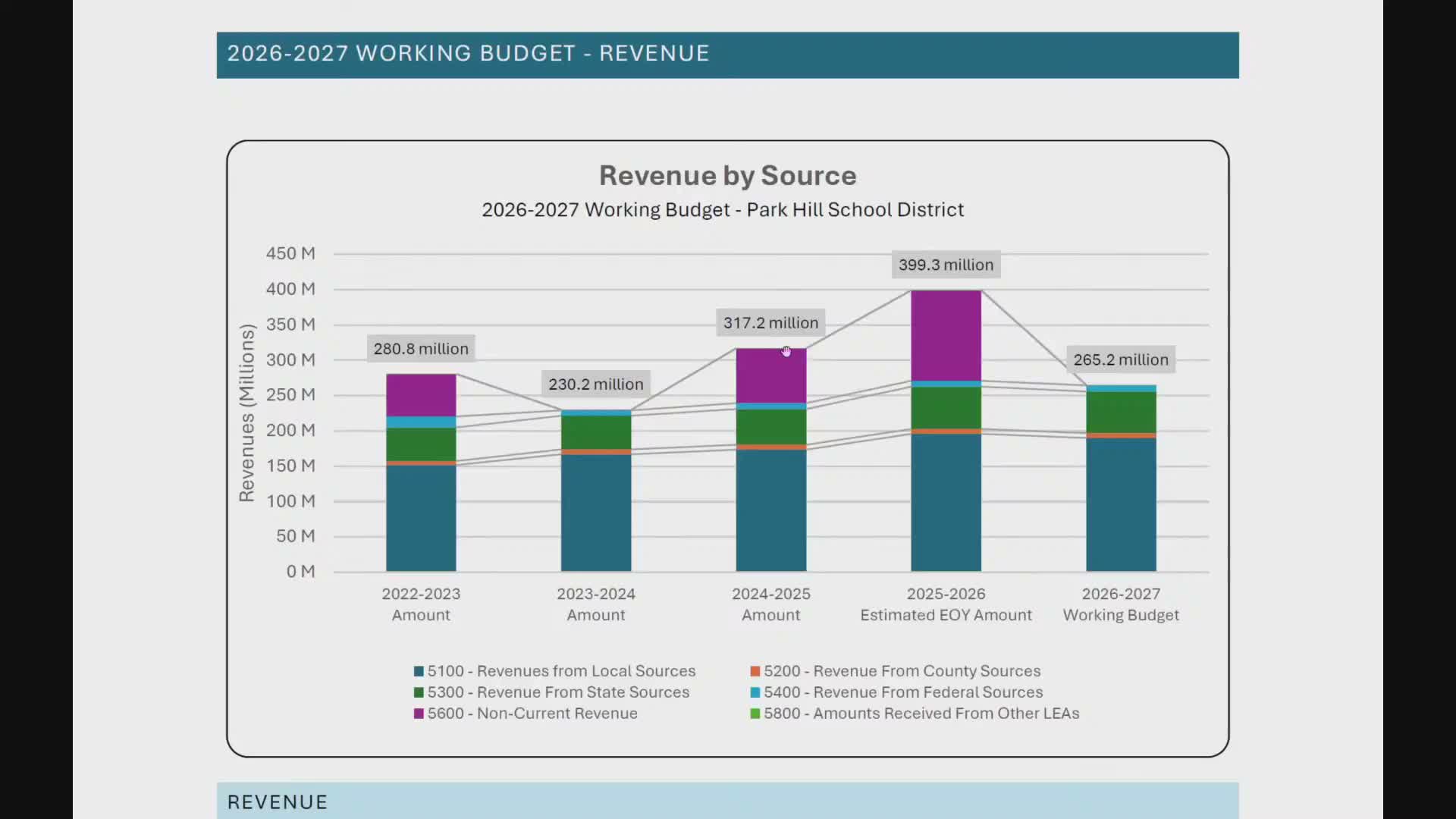Click the green state segment of 2024-2025 bar

coord(770,427)
